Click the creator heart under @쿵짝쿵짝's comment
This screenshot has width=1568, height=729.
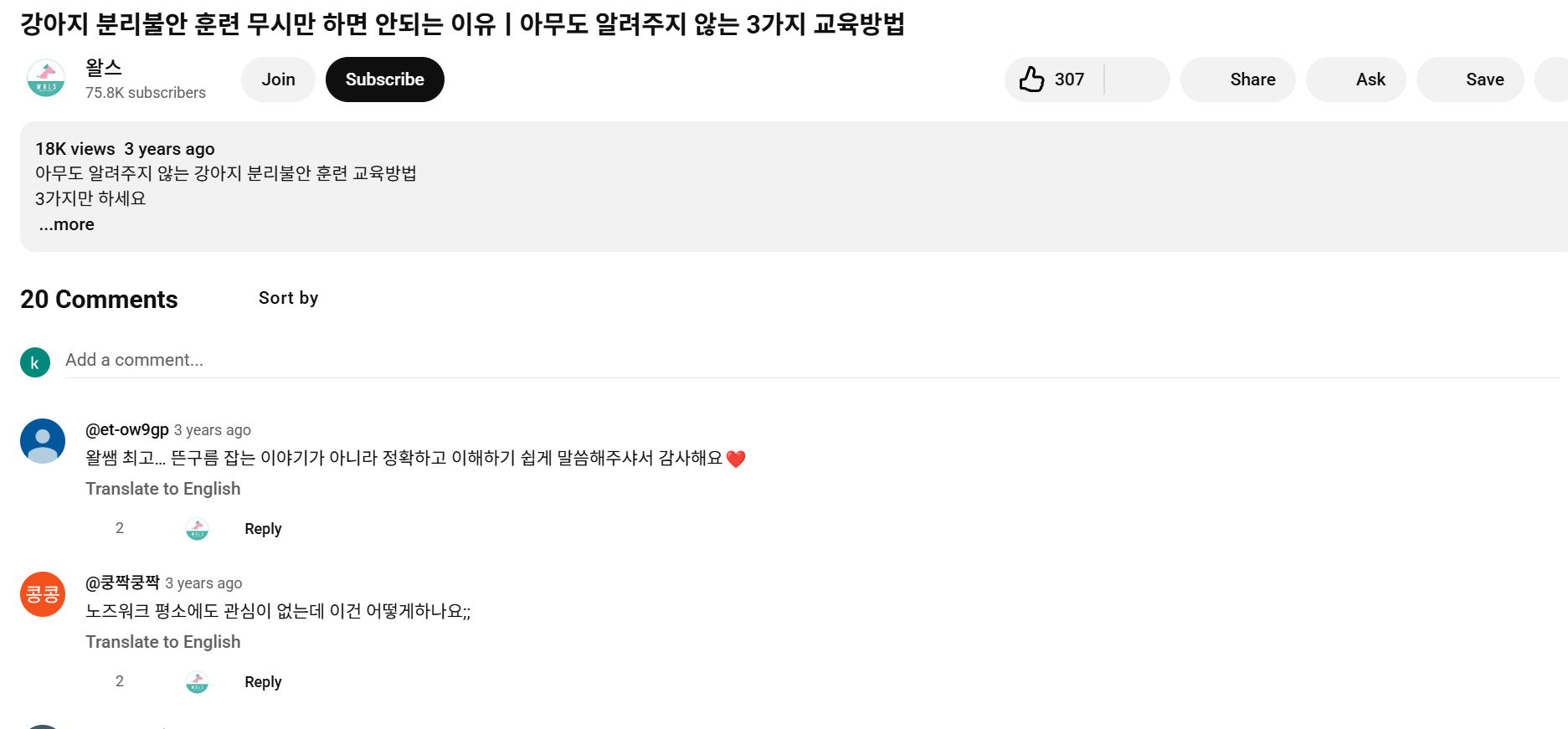click(197, 681)
